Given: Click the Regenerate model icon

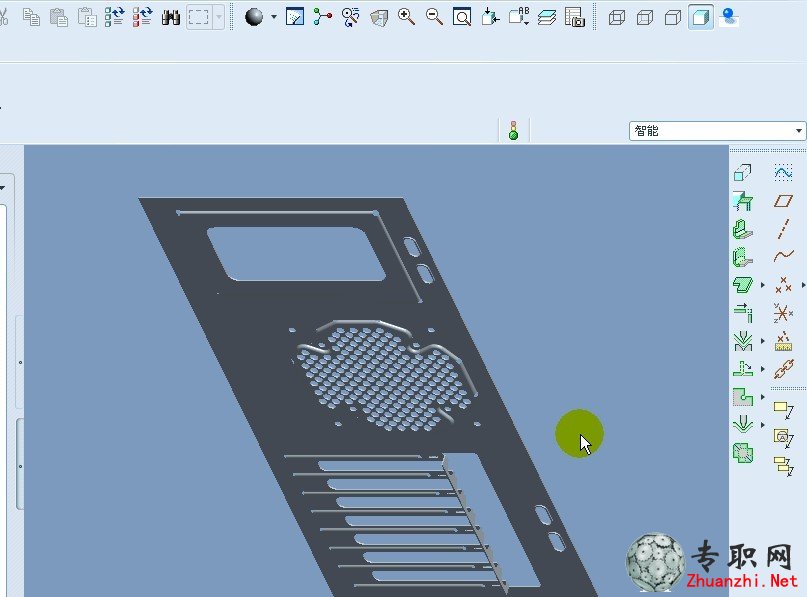Looking at the screenshot, I should tap(114, 17).
